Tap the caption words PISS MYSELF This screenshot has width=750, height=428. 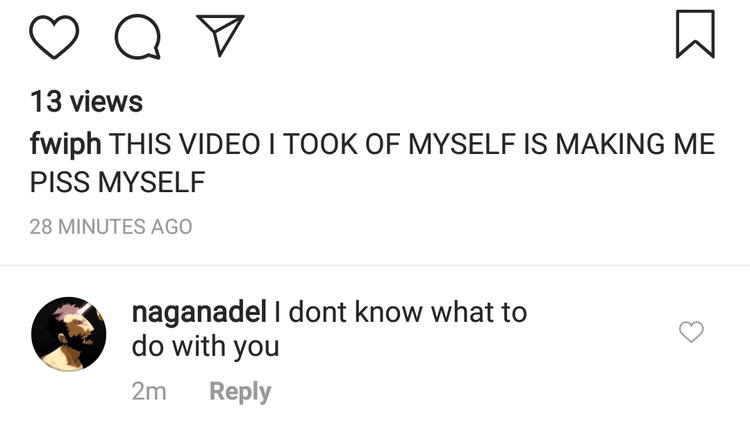tap(117, 184)
